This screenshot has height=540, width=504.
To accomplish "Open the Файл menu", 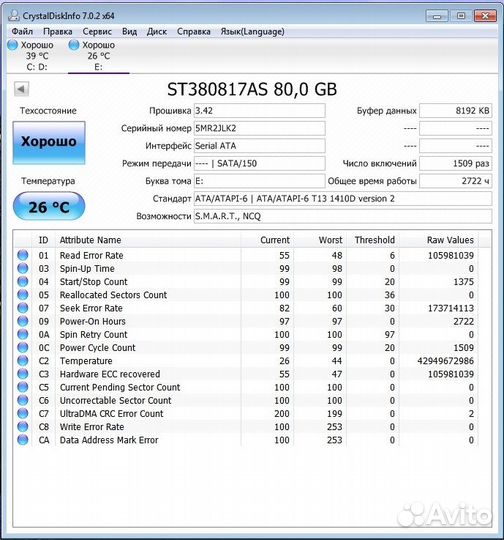I will point(22,31).
